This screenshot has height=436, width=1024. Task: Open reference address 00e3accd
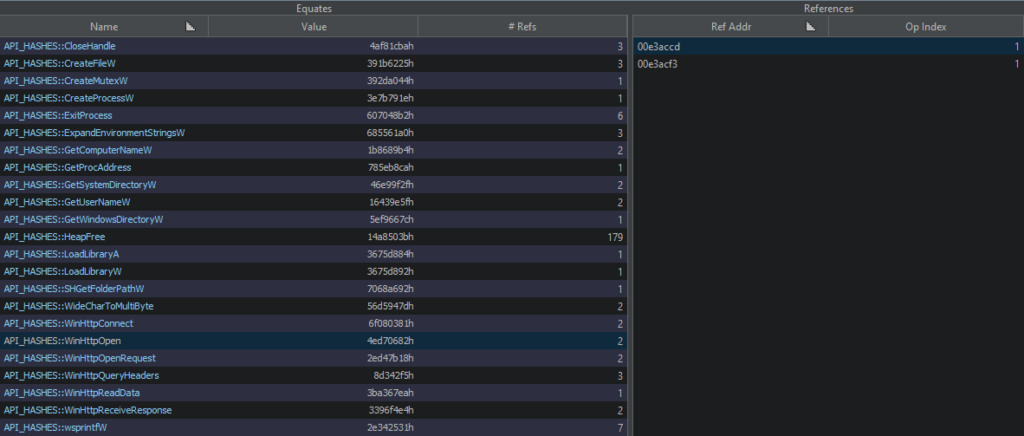pos(658,46)
